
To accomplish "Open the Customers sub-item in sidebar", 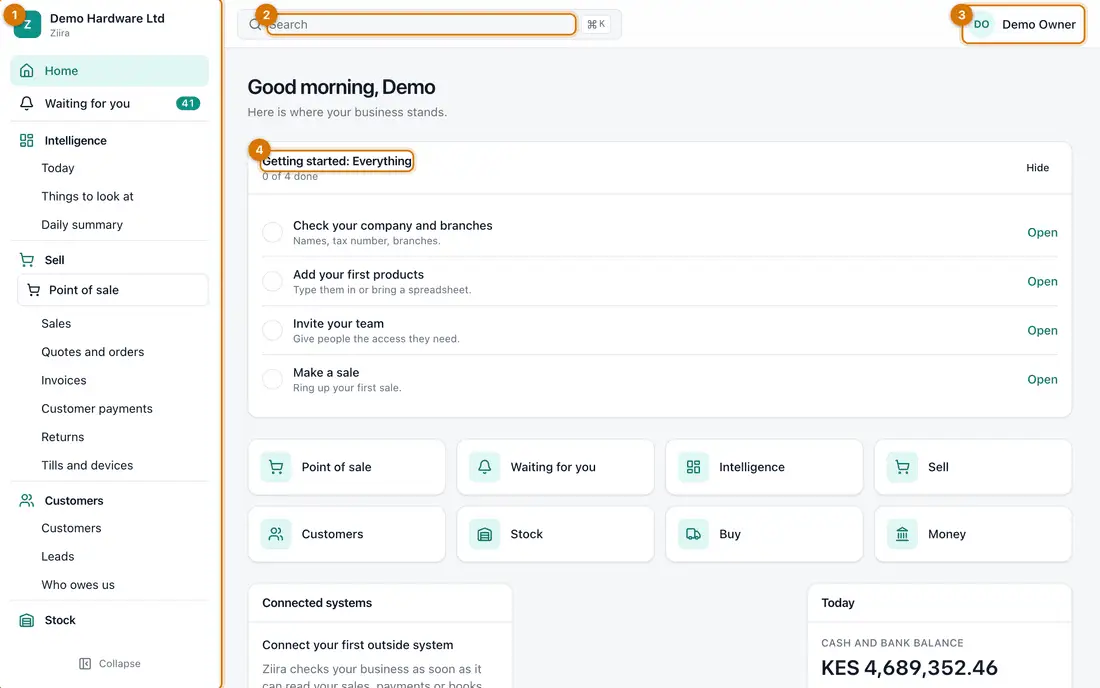I will [71, 528].
